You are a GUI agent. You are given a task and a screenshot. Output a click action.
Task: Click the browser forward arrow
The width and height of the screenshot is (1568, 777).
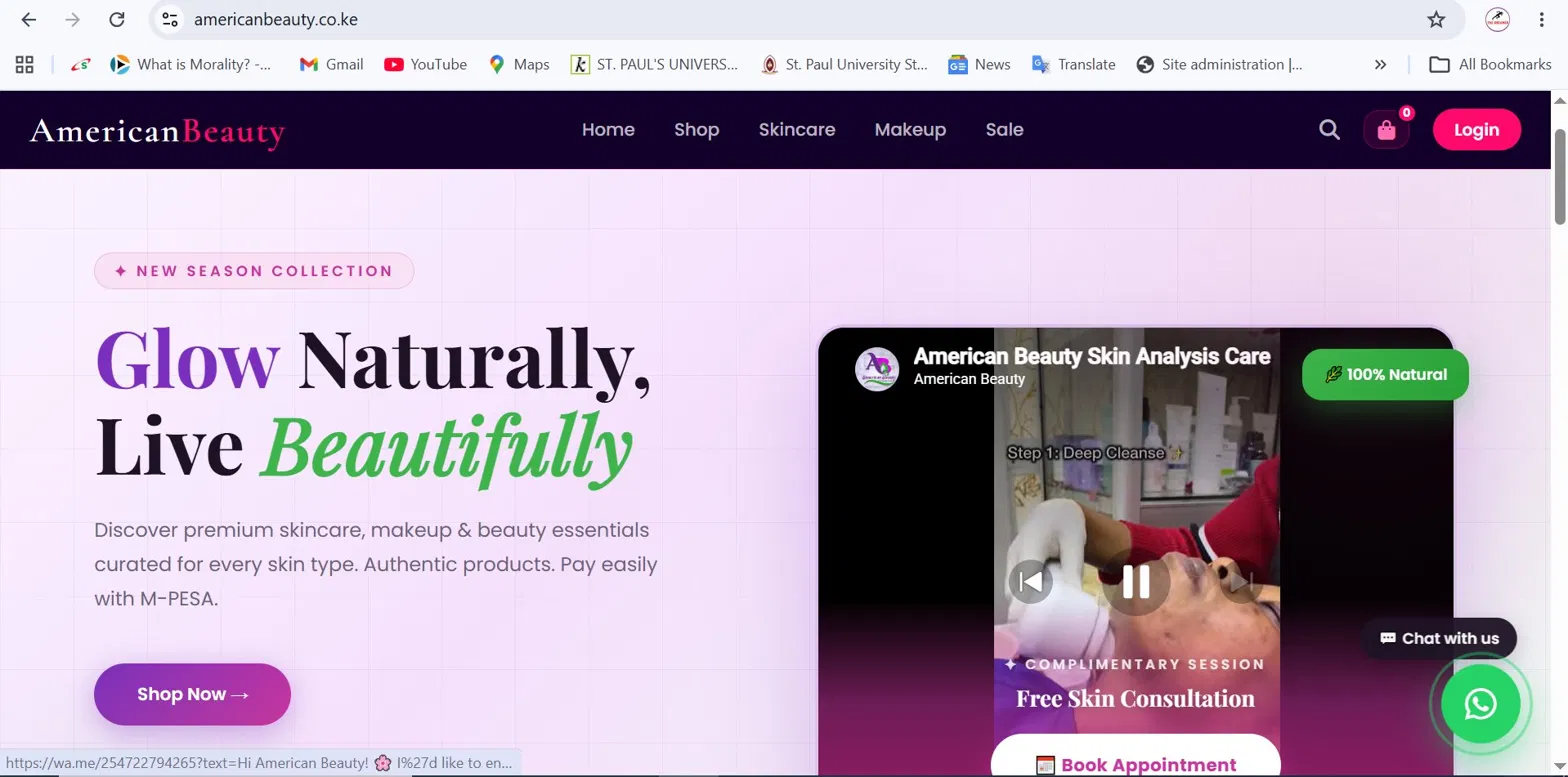pyautogui.click(x=73, y=19)
